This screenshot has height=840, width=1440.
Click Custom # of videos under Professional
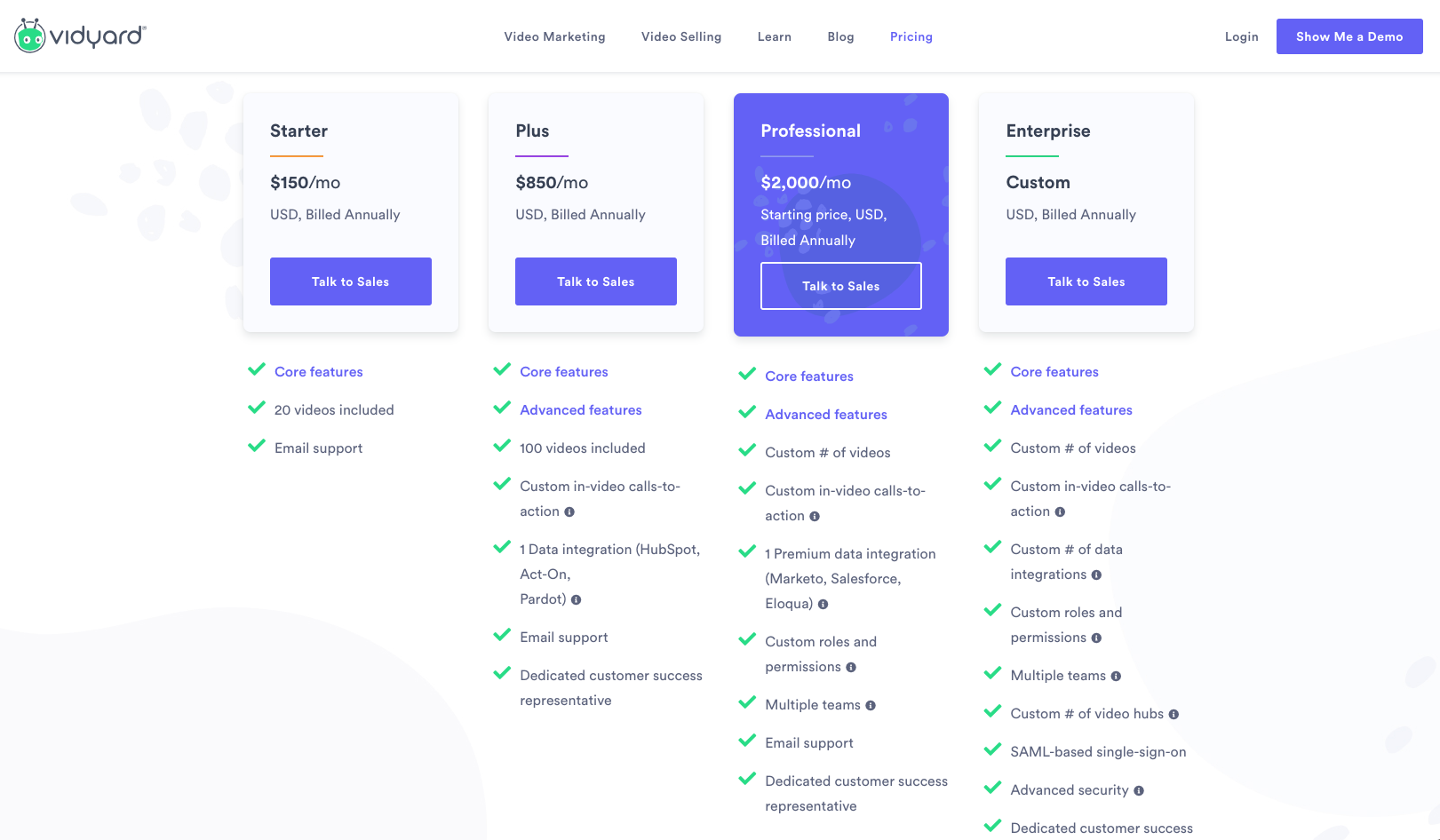[828, 453]
